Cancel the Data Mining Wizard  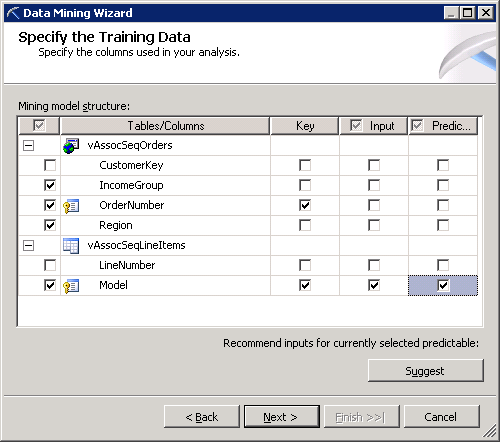tap(442, 417)
